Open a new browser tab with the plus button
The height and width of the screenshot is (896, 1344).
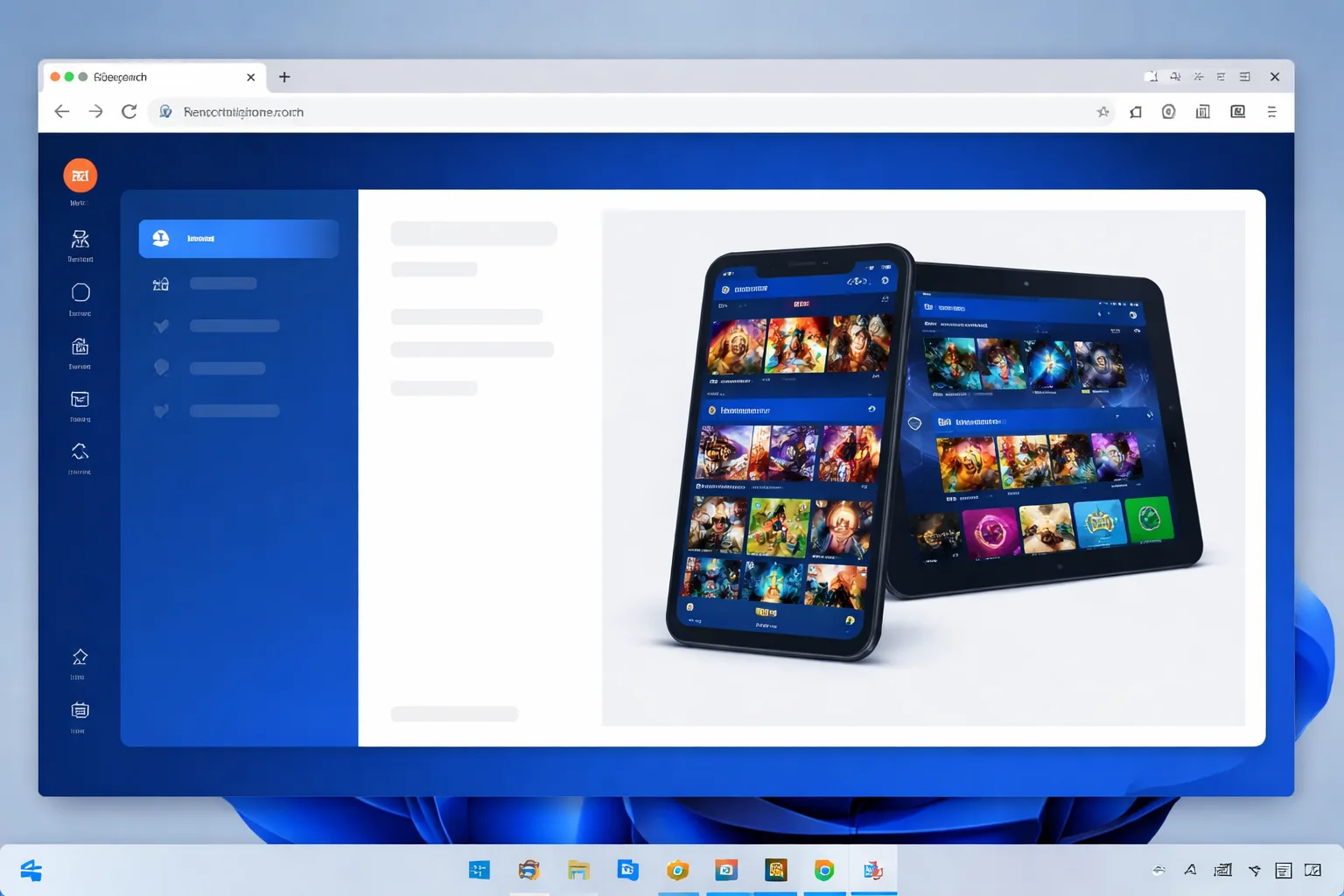click(x=284, y=77)
